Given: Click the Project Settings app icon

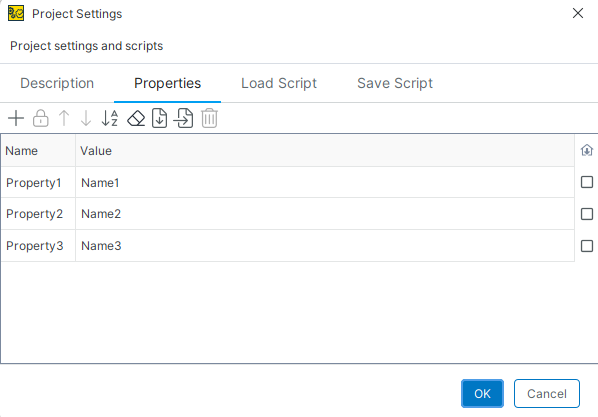Looking at the screenshot, I should coord(16,13).
